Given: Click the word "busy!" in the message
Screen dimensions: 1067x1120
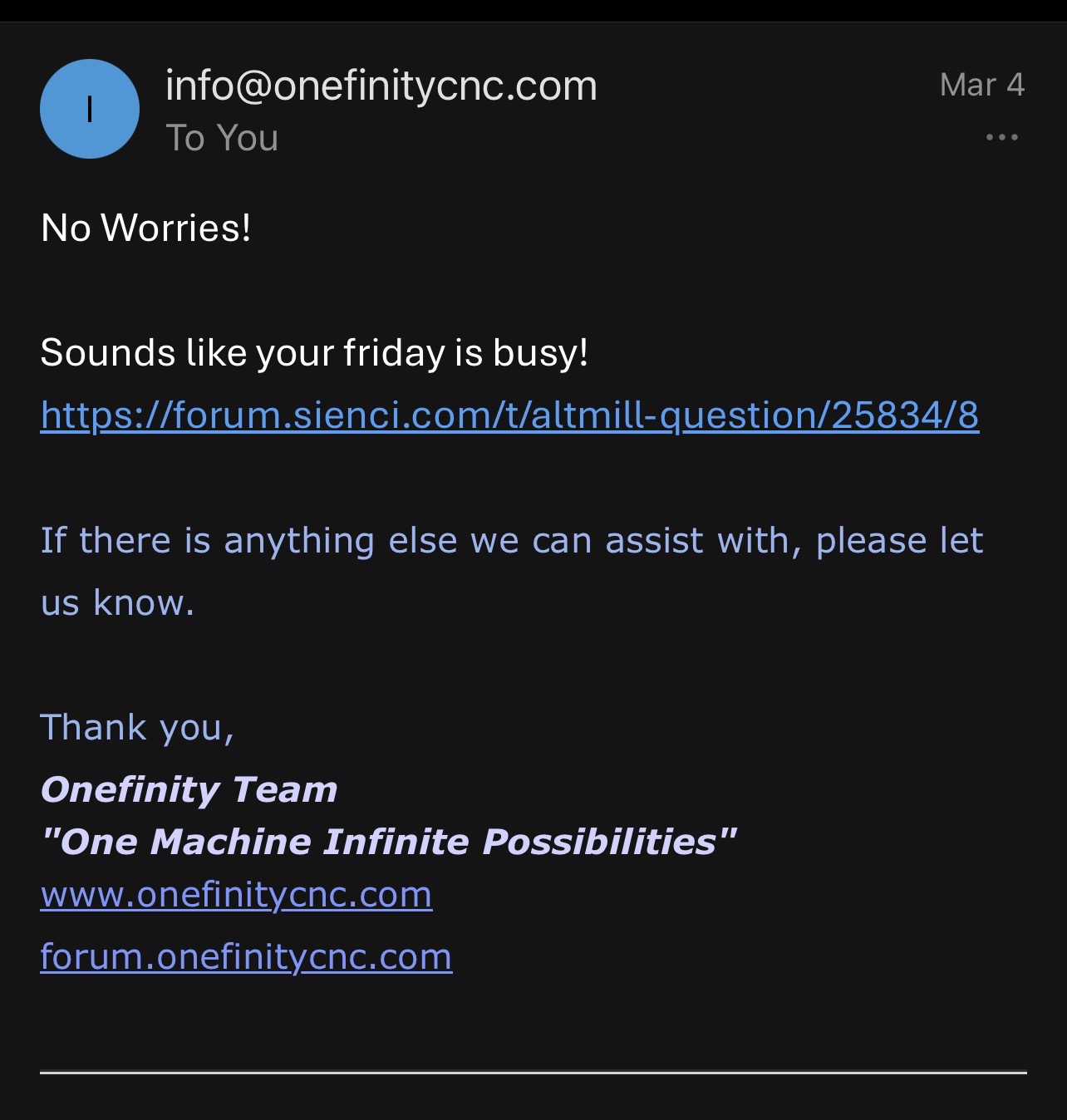Looking at the screenshot, I should pos(540,352).
